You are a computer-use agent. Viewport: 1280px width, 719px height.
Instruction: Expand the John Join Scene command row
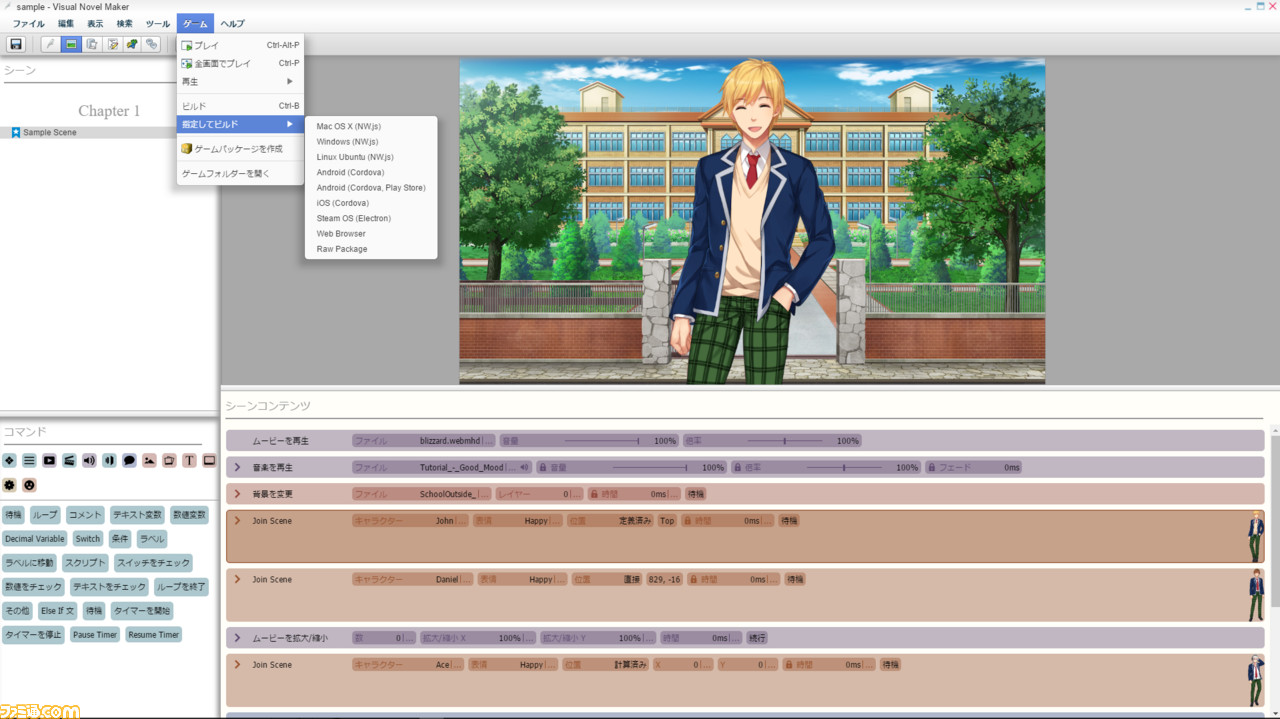237,521
